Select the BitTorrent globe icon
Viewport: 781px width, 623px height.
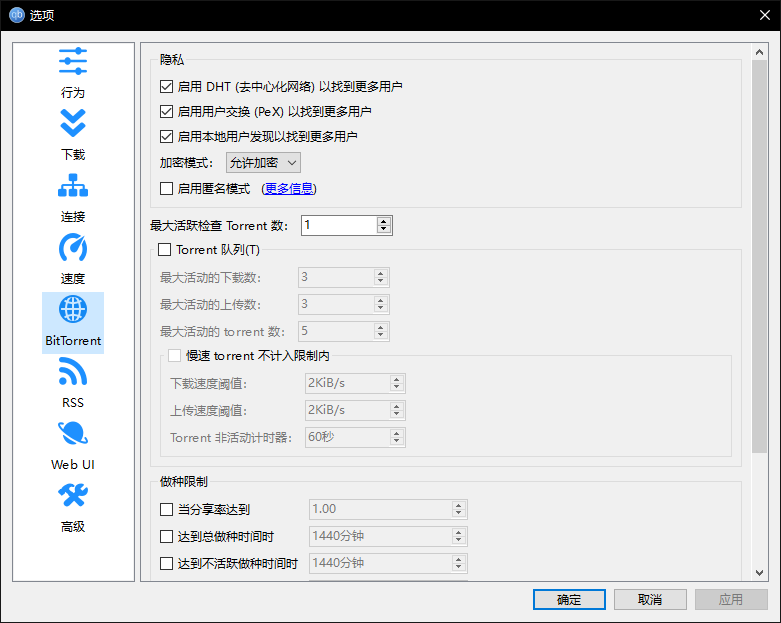point(73,309)
